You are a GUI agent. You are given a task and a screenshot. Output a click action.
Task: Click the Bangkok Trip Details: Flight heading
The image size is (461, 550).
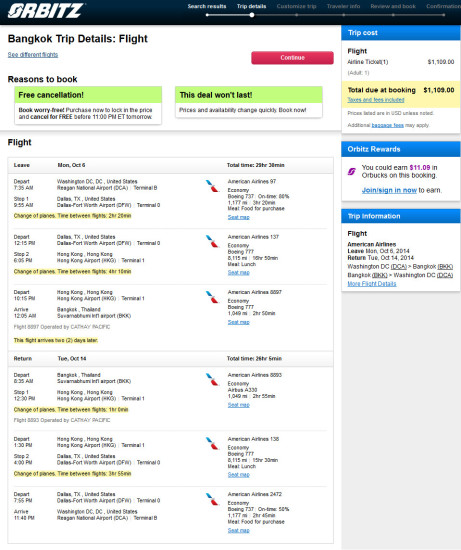[x=78, y=39]
